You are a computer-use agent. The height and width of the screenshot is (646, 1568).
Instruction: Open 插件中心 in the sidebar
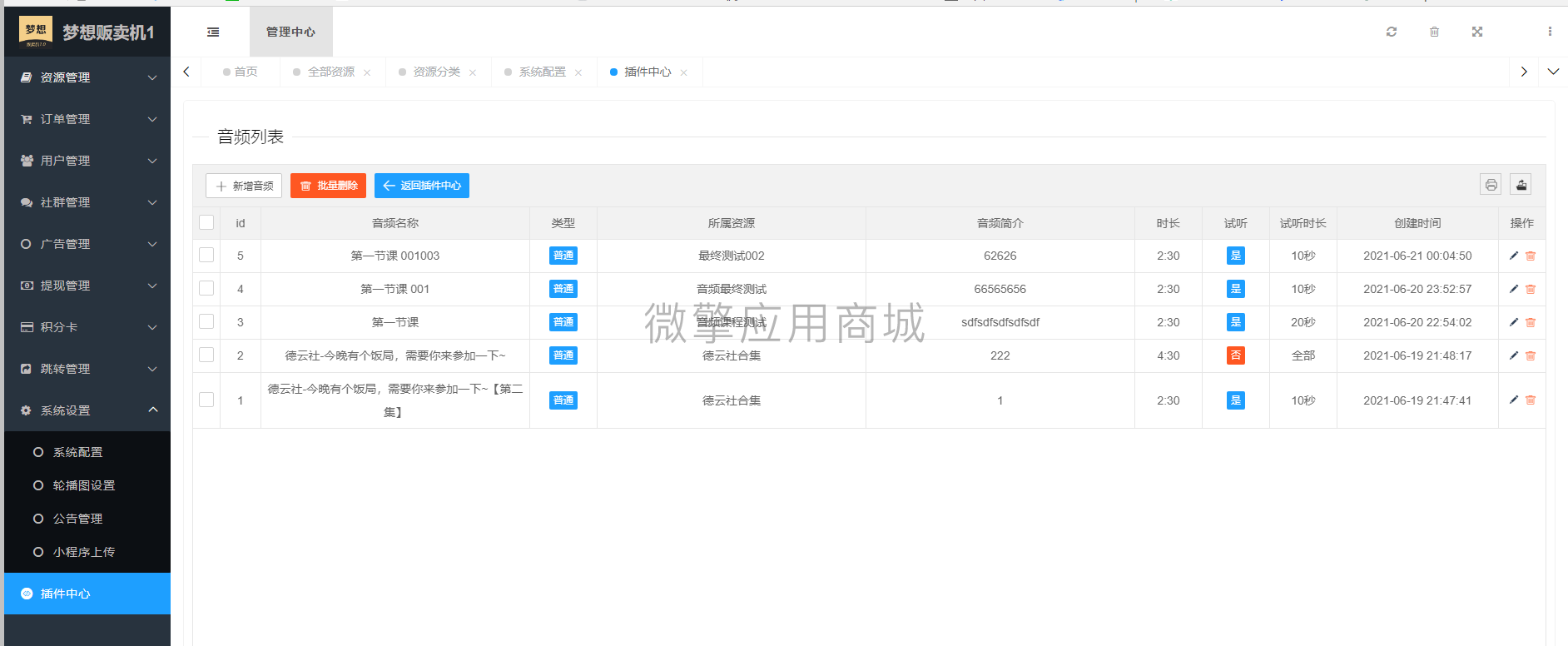(87, 594)
